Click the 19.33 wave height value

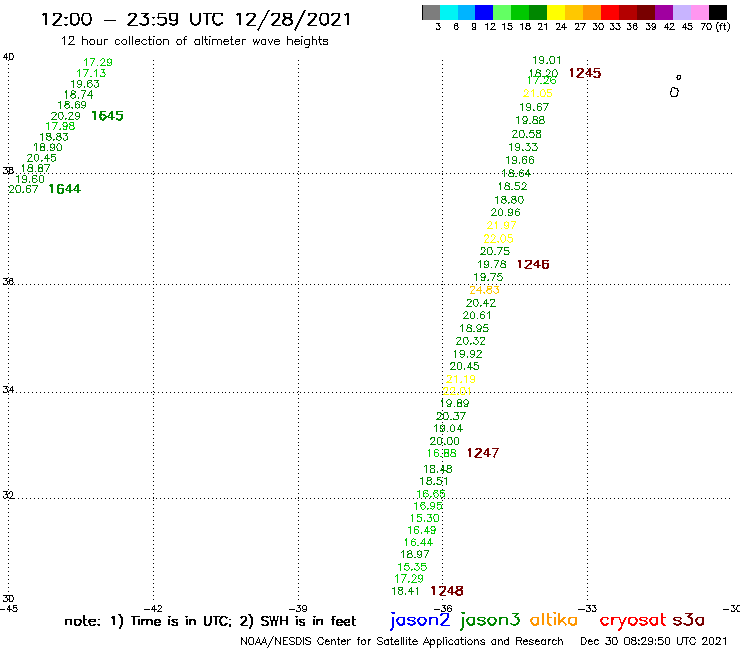pos(523,147)
